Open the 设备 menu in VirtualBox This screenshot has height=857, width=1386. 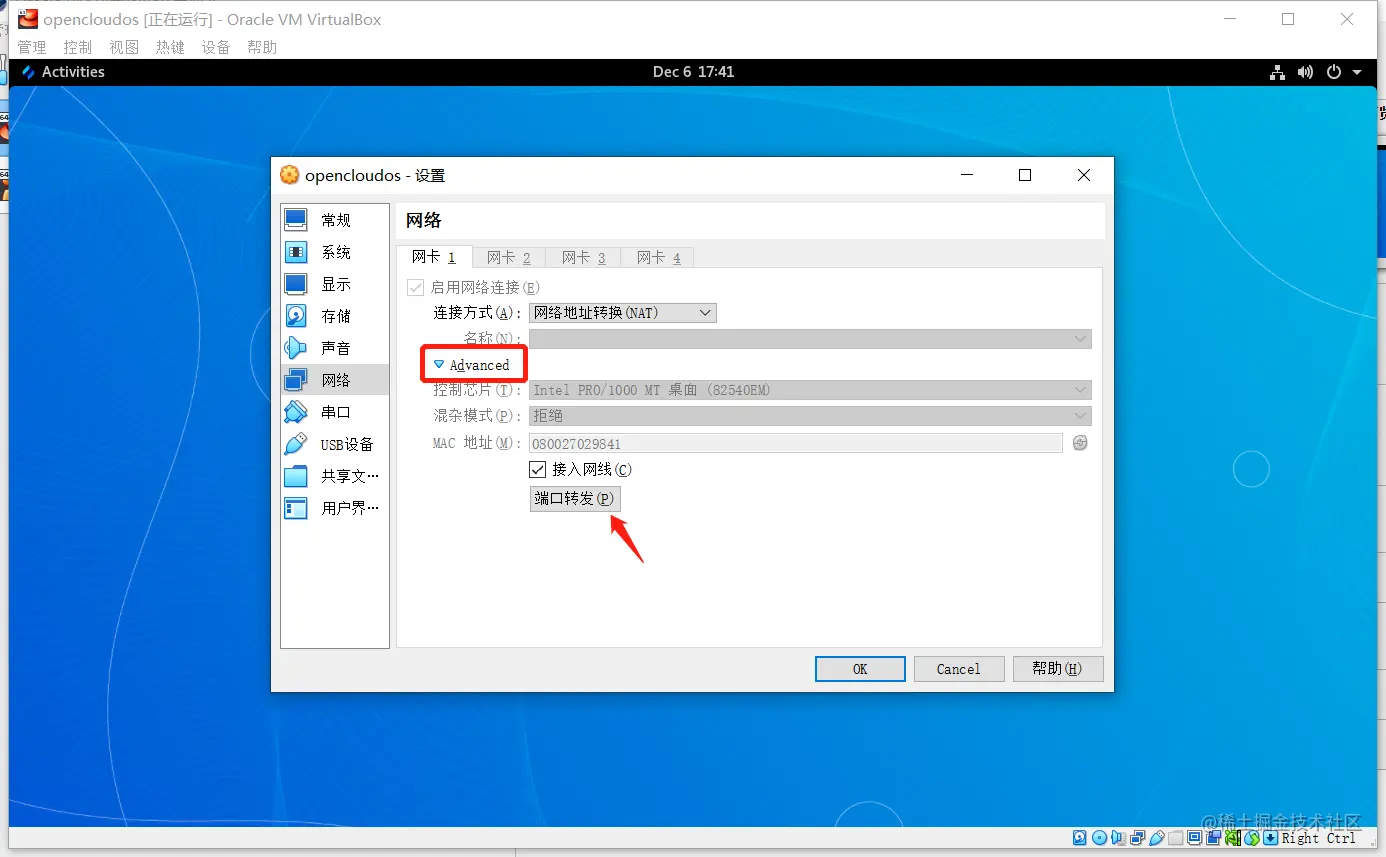point(216,47)
